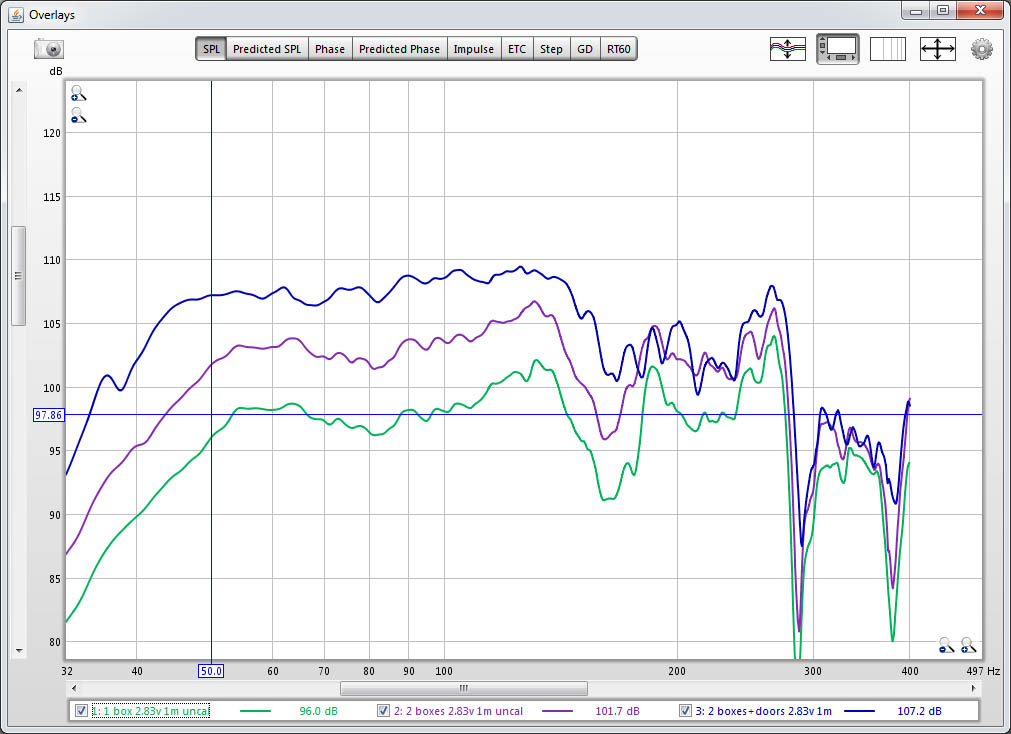1011x734 pixels.
Task: Click the 96.0 dB trace value
Action: 319,711
